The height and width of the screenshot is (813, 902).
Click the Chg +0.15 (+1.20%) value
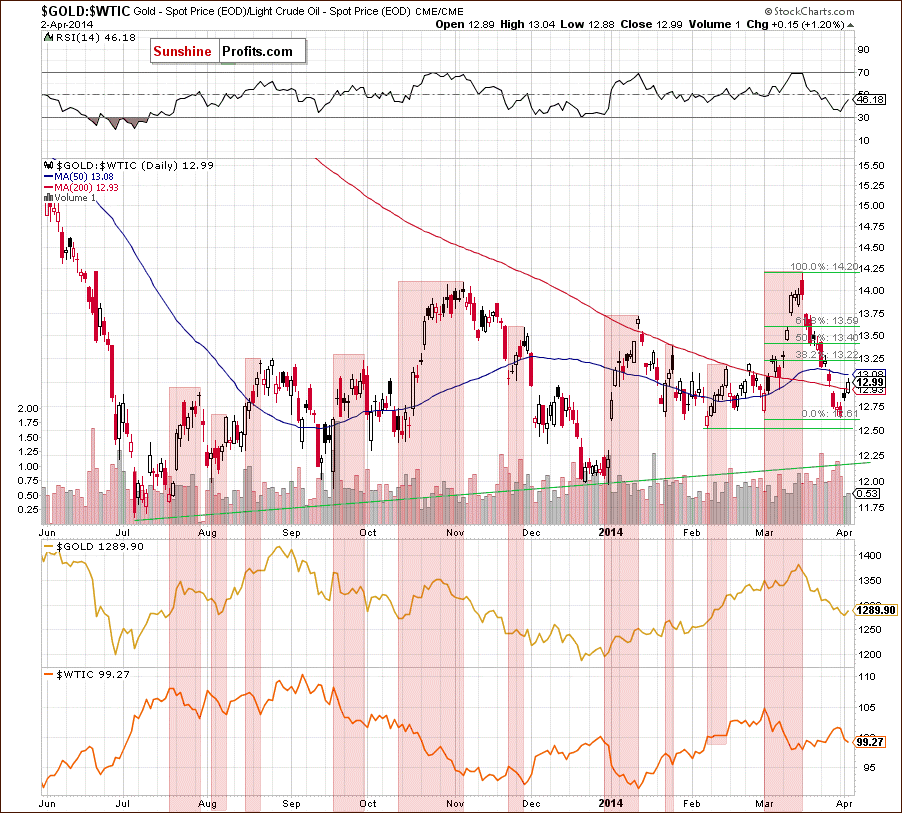(x=796, y=25)
